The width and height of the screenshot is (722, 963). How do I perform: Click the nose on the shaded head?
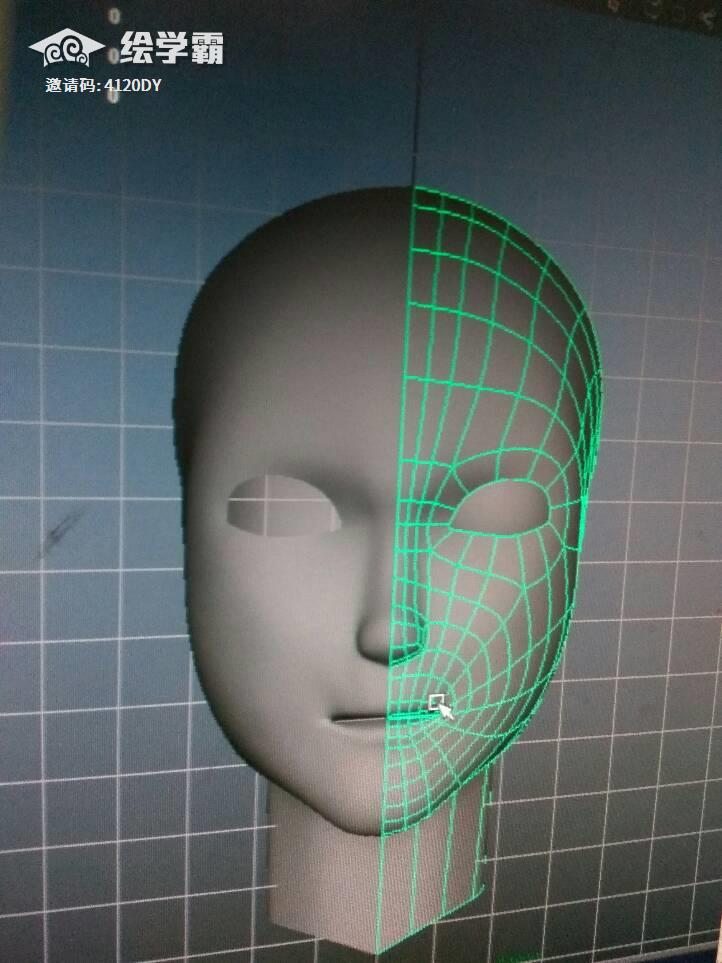click(x=376, y=636)
